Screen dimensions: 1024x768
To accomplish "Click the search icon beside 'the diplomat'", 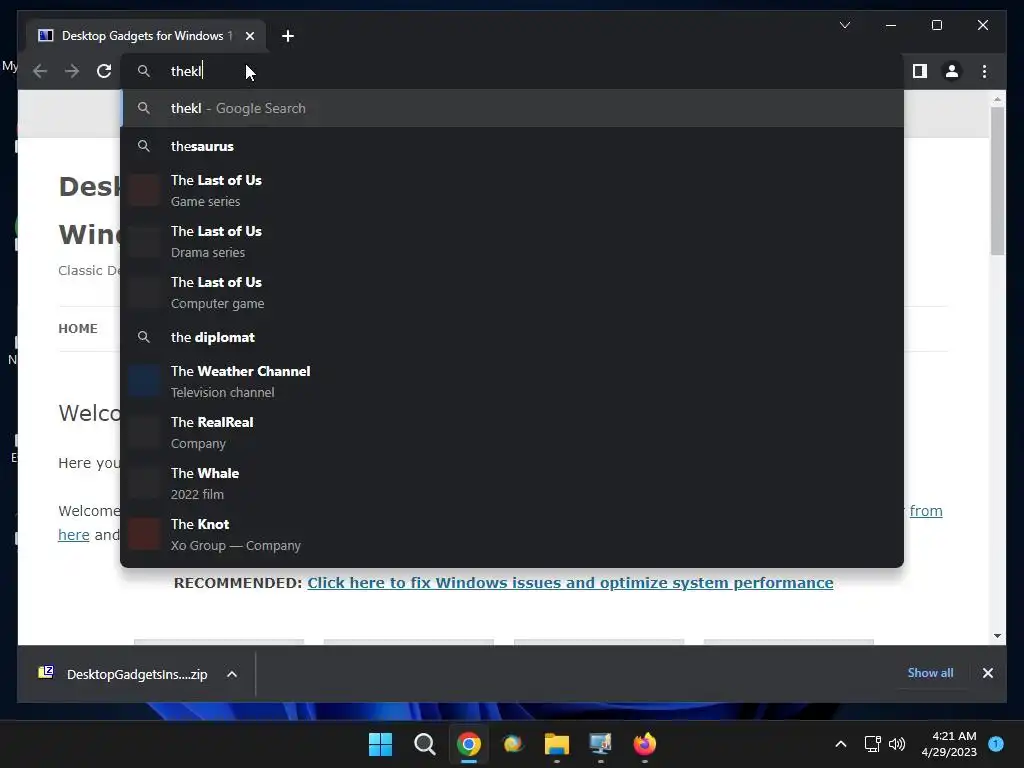I will click(144, 337).
